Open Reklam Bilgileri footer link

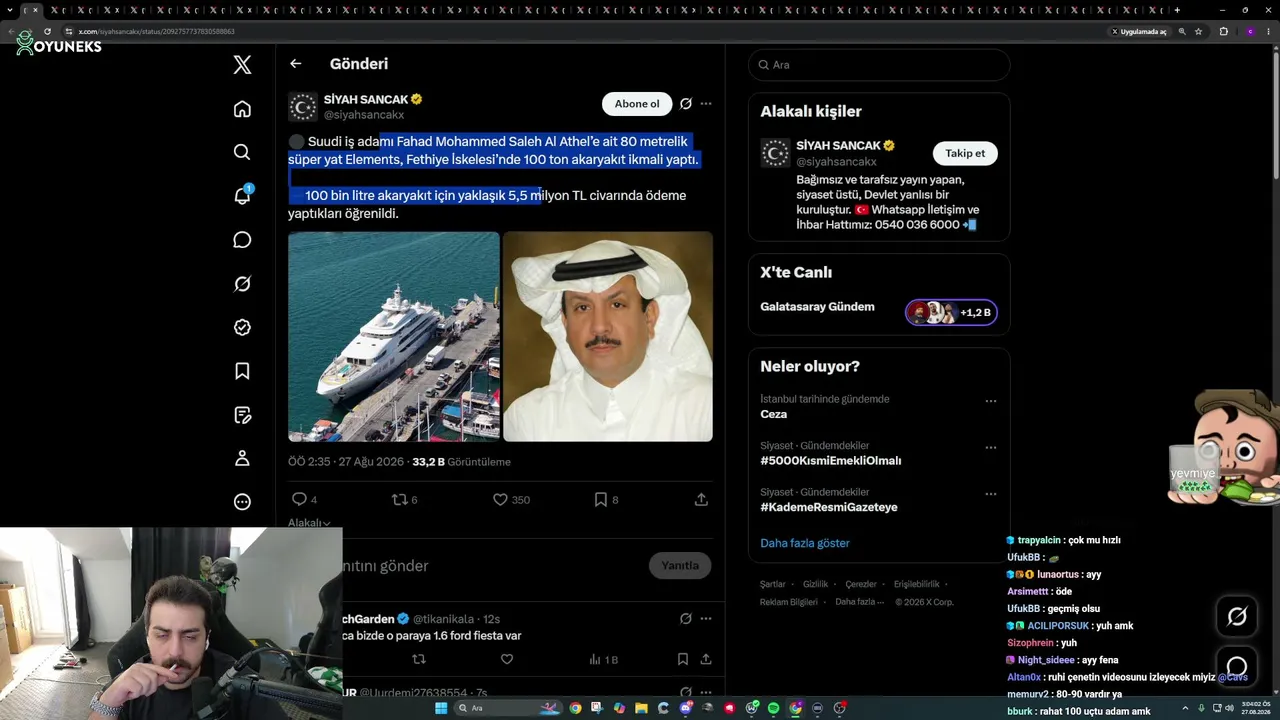(789, 602)
